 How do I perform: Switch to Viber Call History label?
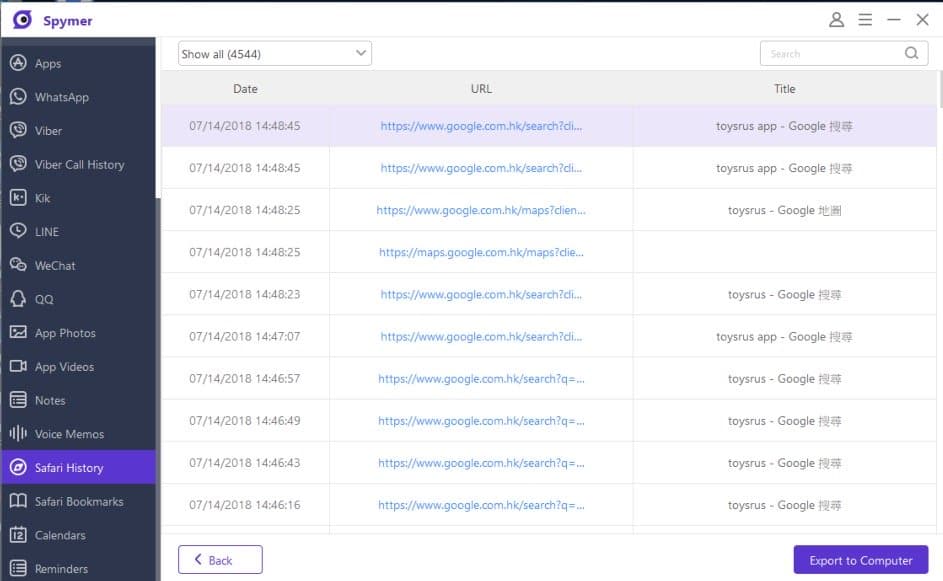[79, 164]
